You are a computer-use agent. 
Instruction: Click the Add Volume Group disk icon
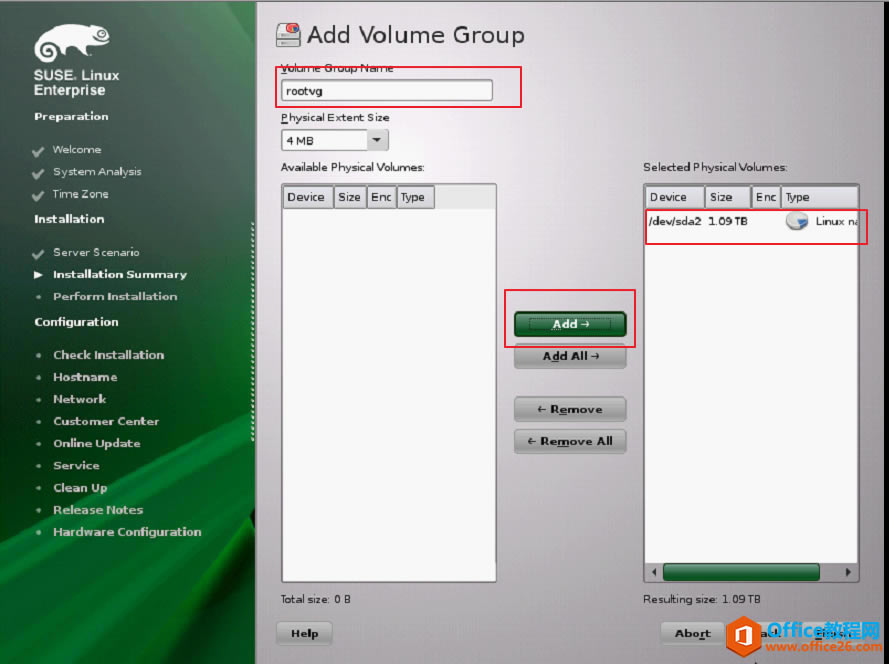point(288,35)
